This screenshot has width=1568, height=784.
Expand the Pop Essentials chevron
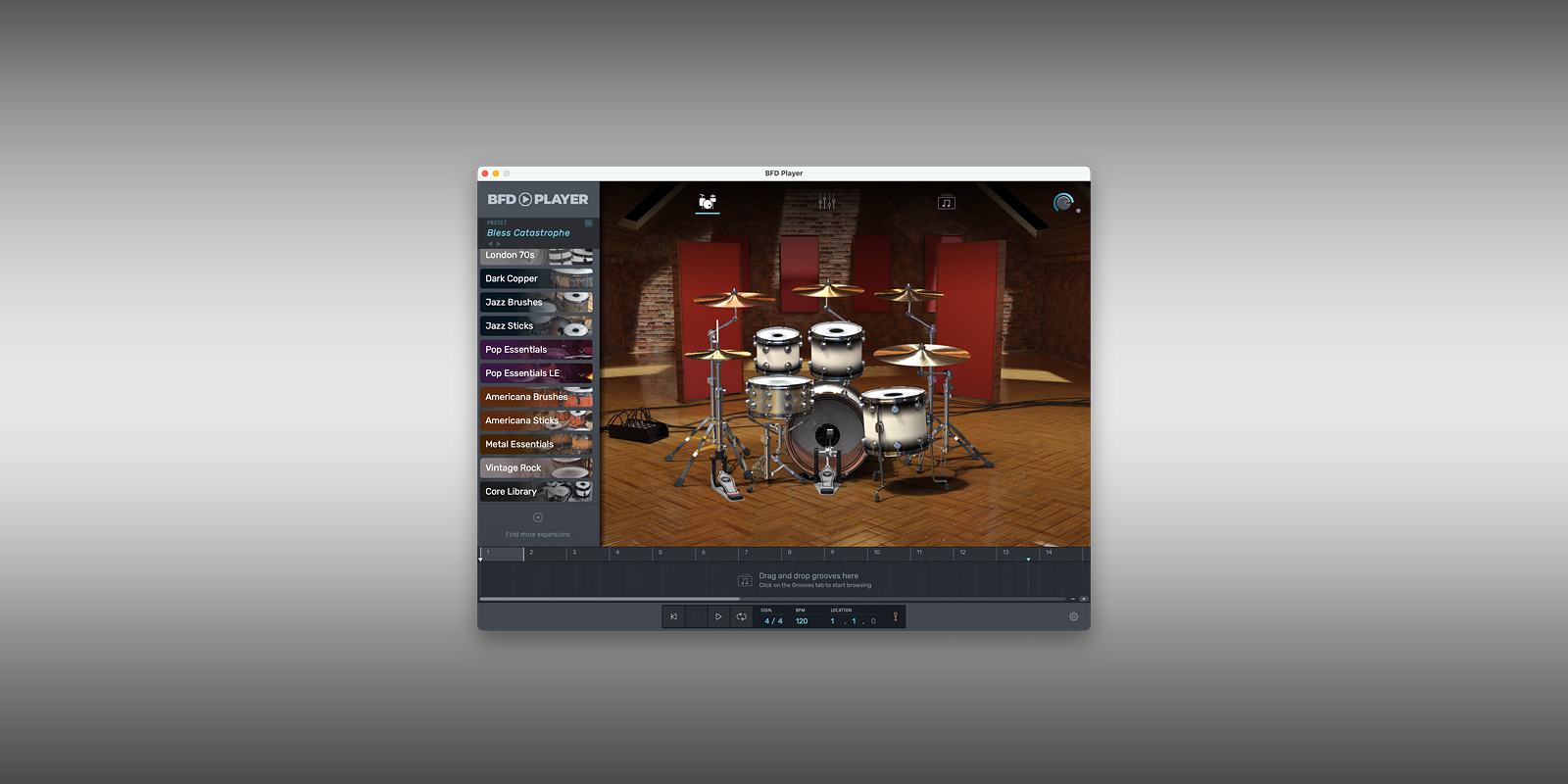[x=583, y=350]
